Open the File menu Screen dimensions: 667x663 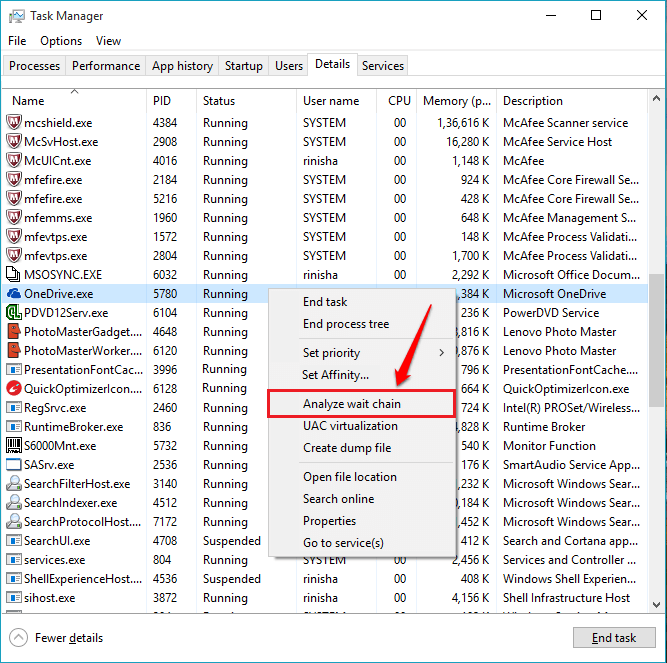coord(17,41)
